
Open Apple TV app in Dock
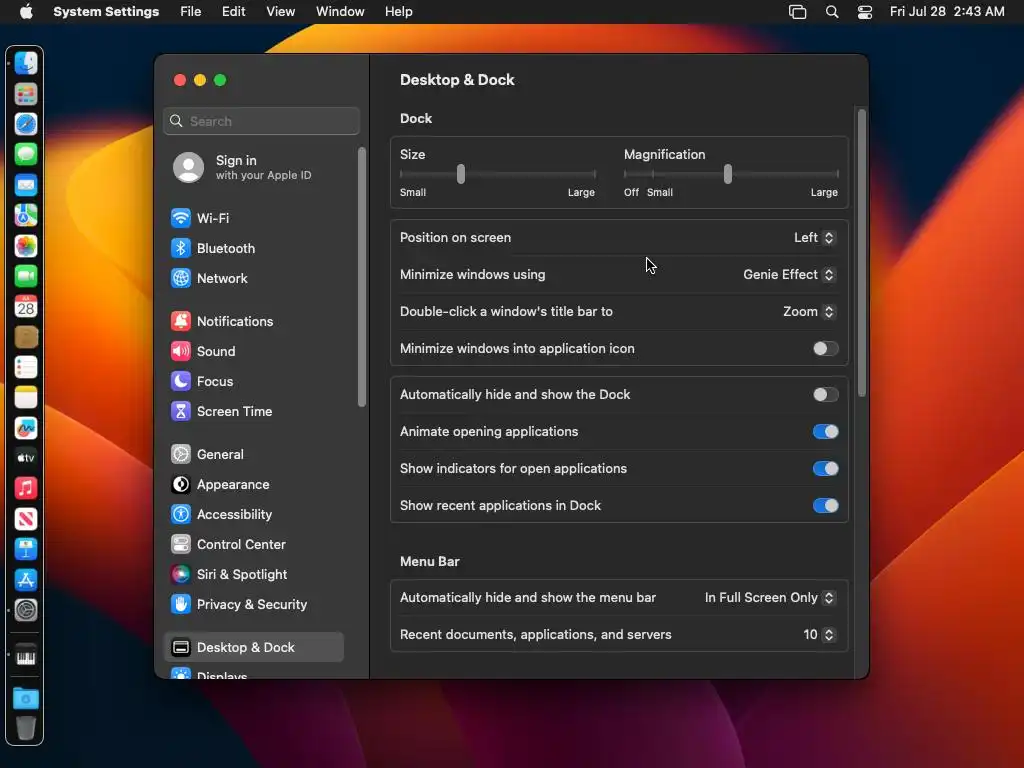point(26,458)
